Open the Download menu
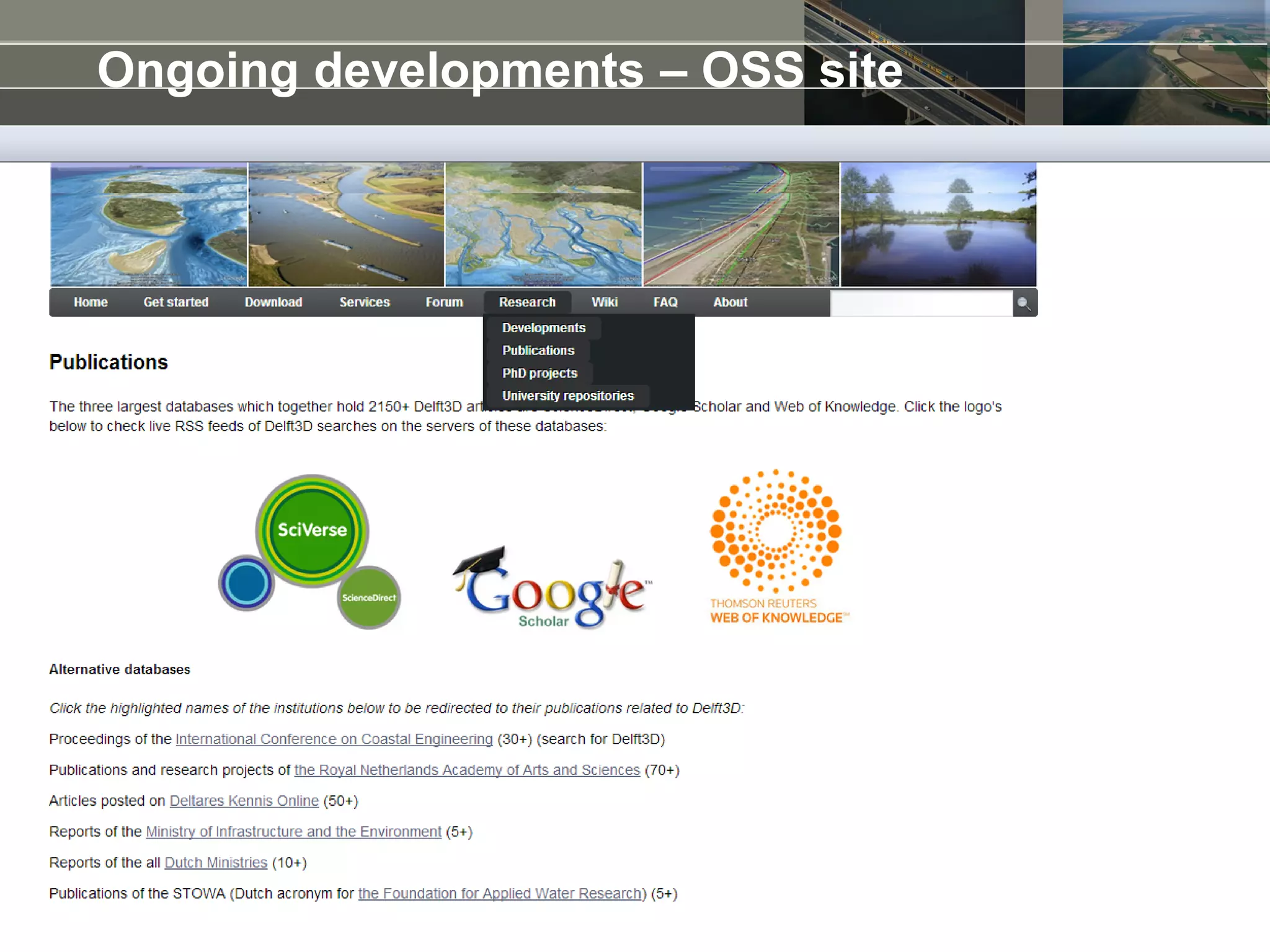The height and width of the screenshot is (952, 1270). pyautogui.click(x=273, y=302)
